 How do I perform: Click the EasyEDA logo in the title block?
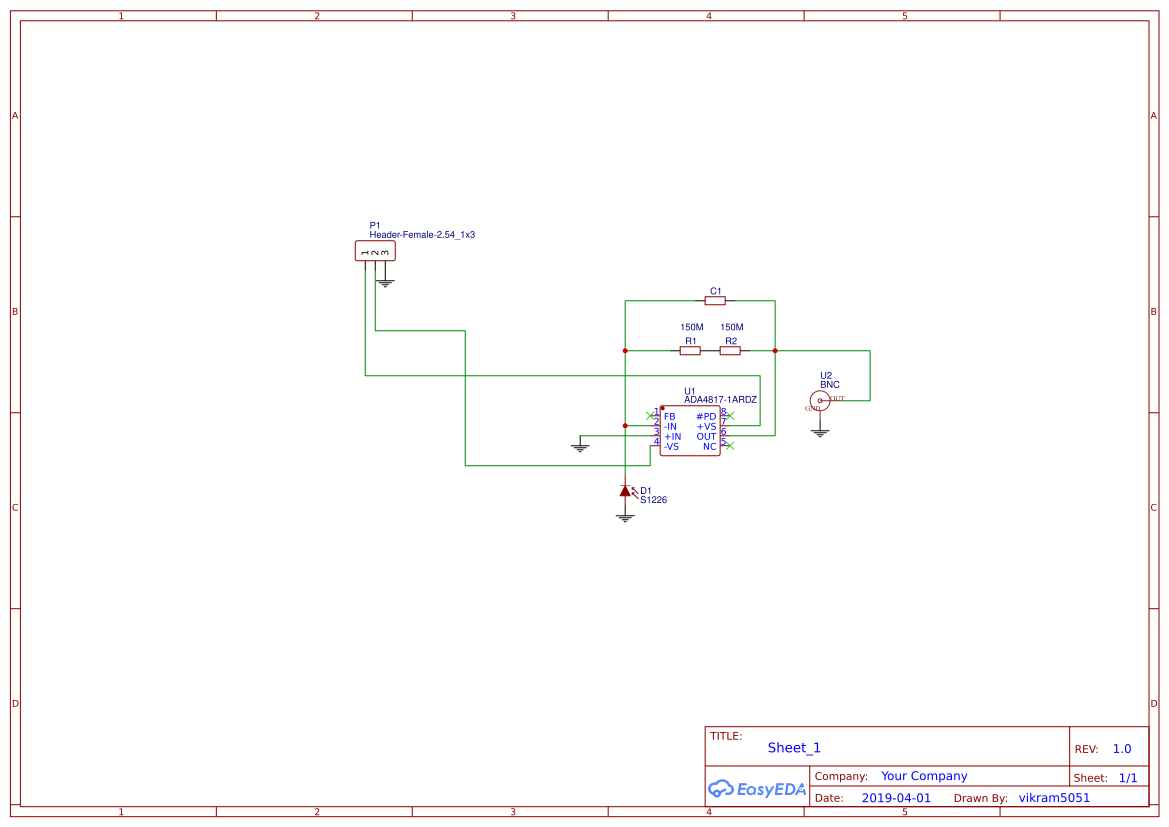click(x=757, y=788)
